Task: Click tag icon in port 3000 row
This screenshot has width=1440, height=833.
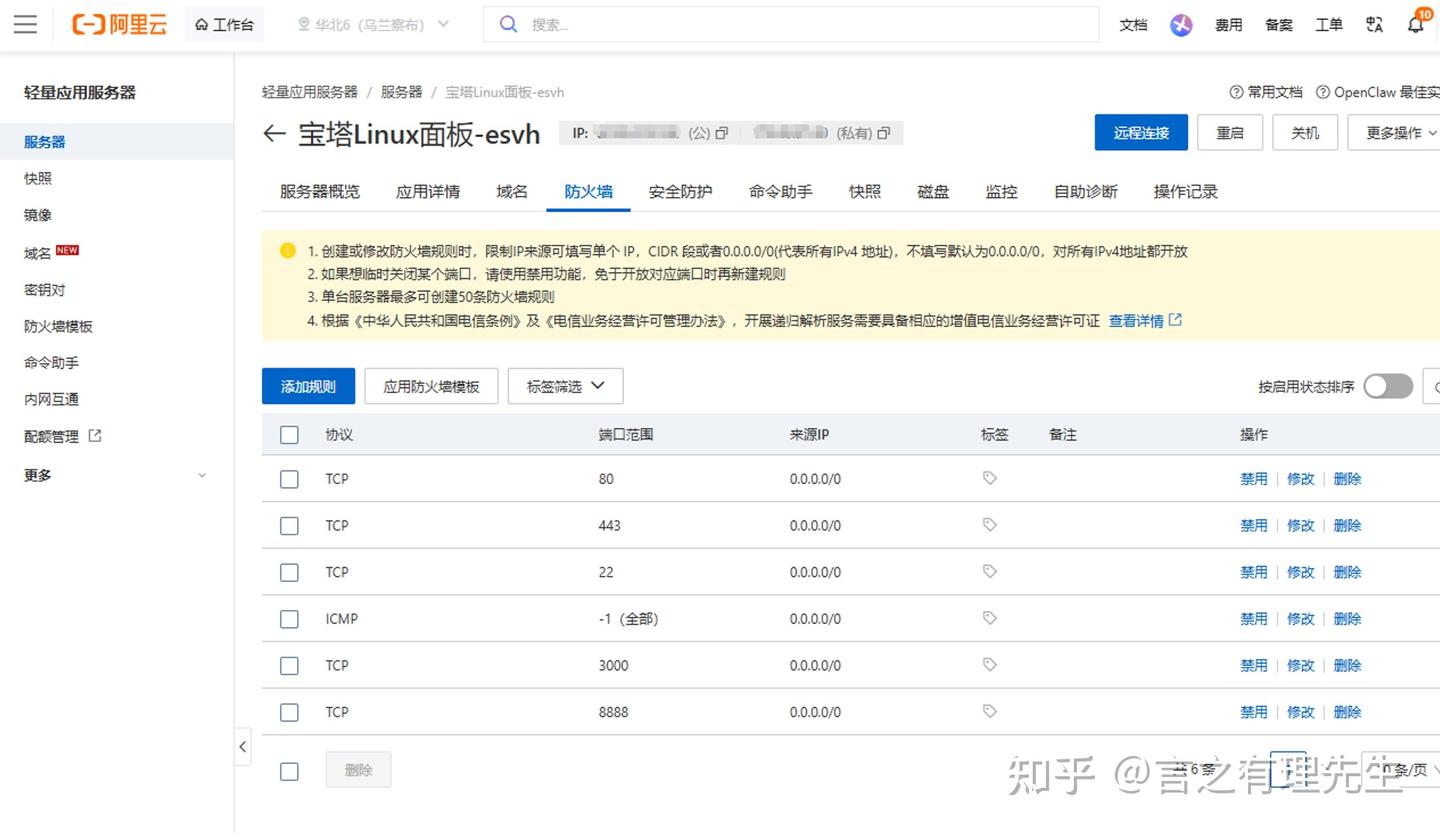Action: pos(990,665)
